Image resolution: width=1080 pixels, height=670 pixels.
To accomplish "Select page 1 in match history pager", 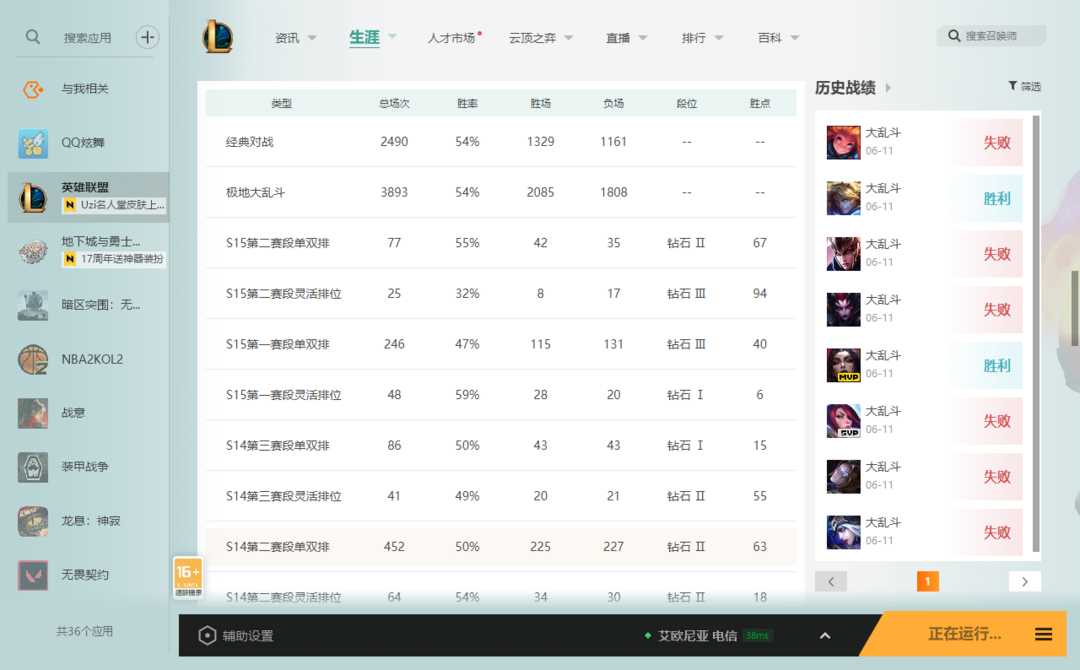I will point(928,582).
